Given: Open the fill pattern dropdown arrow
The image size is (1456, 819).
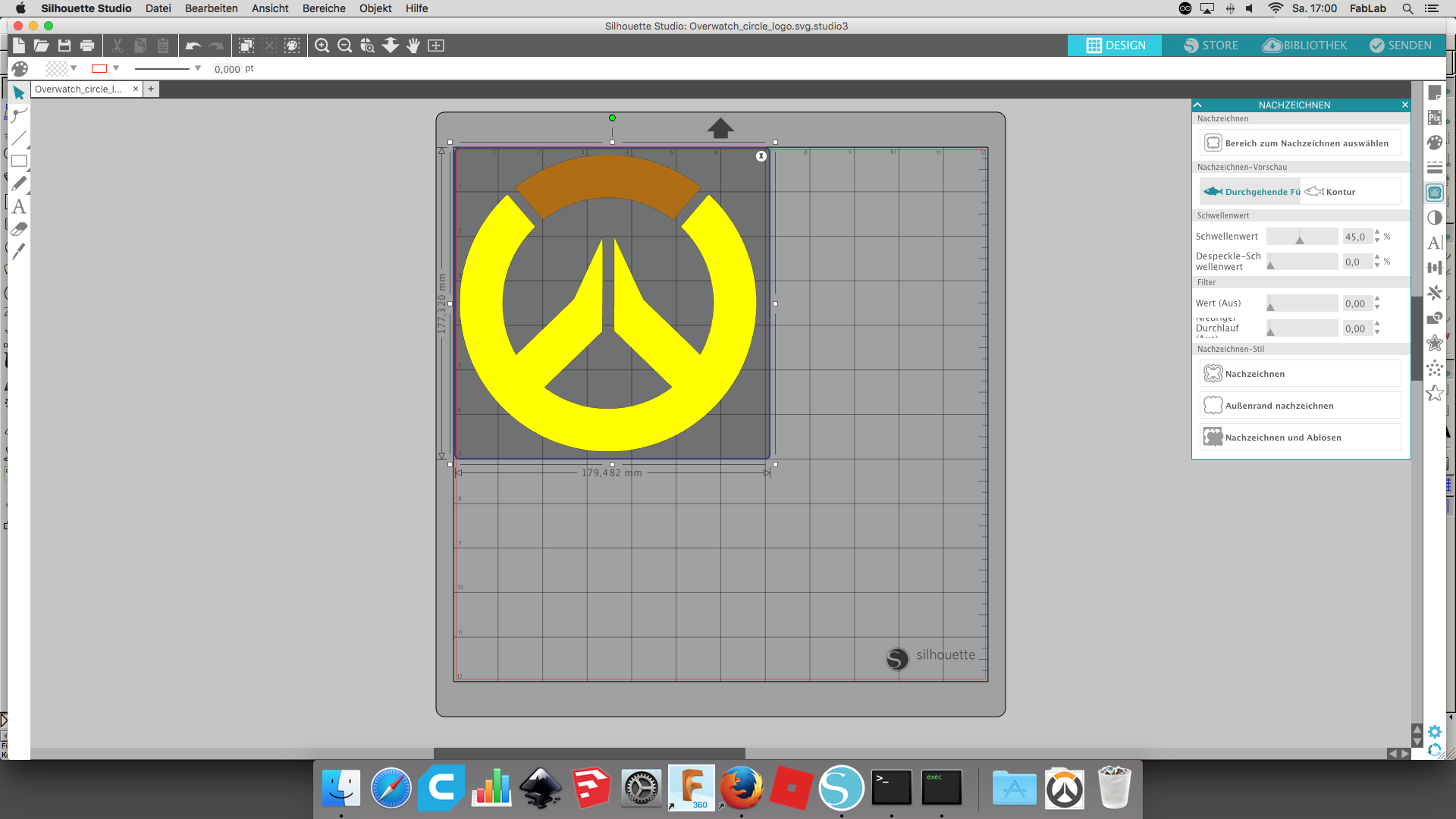Looking at the screenshot, I should [x=74, y=68].
